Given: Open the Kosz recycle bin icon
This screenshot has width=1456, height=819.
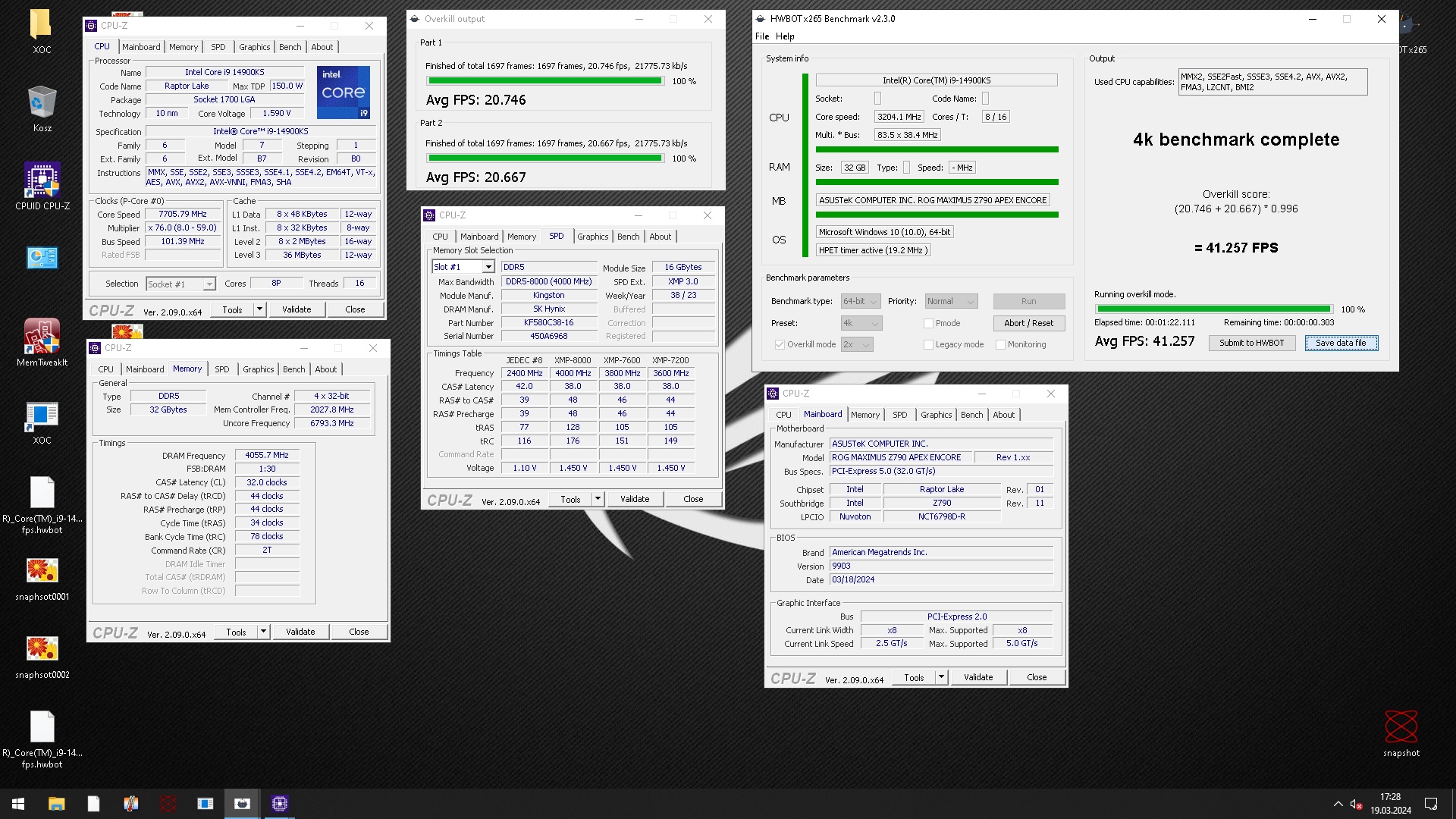Looking at the screenshot, I should pyautogui.click(x=42, y=103).
